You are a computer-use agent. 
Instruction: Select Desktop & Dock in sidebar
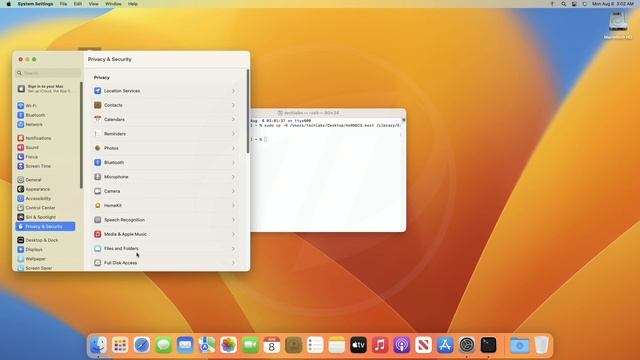[x=42, y=240]
